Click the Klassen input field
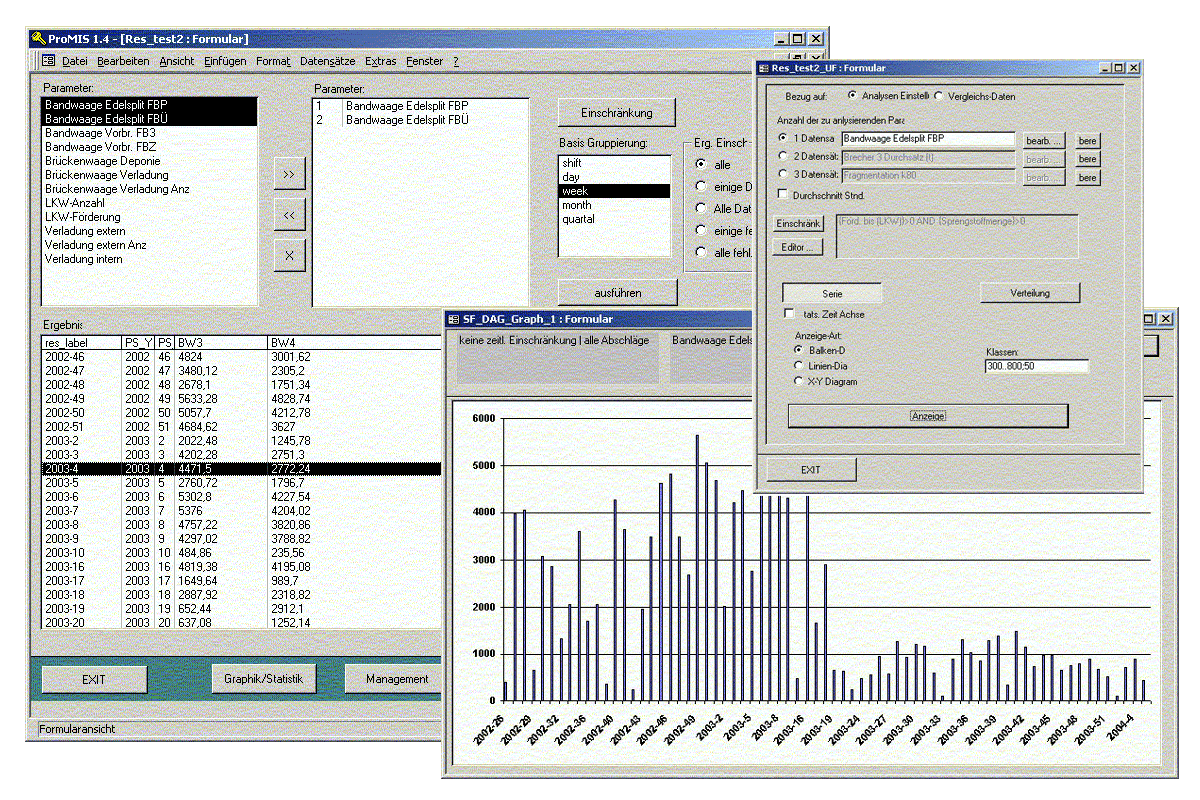Image resolution: width=1200 pixels, height=800 pixels. click(x=1036, y=367)
